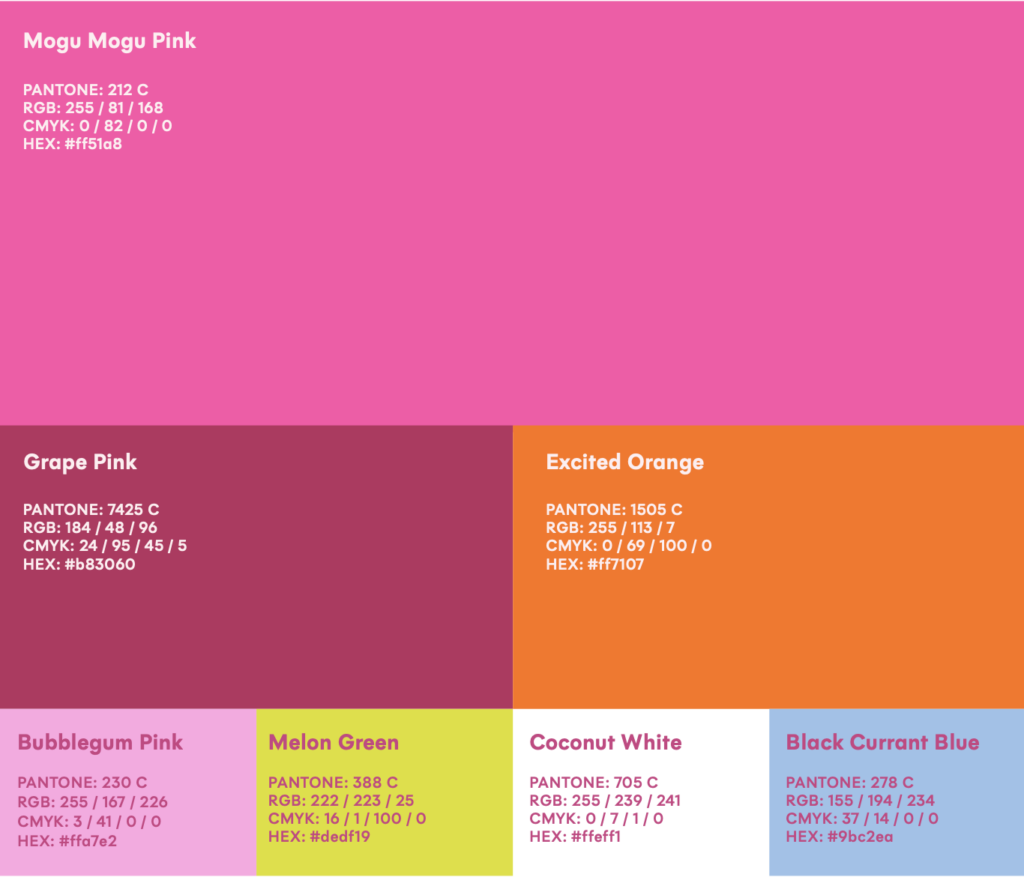Click 'HEX: #b83060' text
This screenshot has width=1024, height=877.
[79, 564]
